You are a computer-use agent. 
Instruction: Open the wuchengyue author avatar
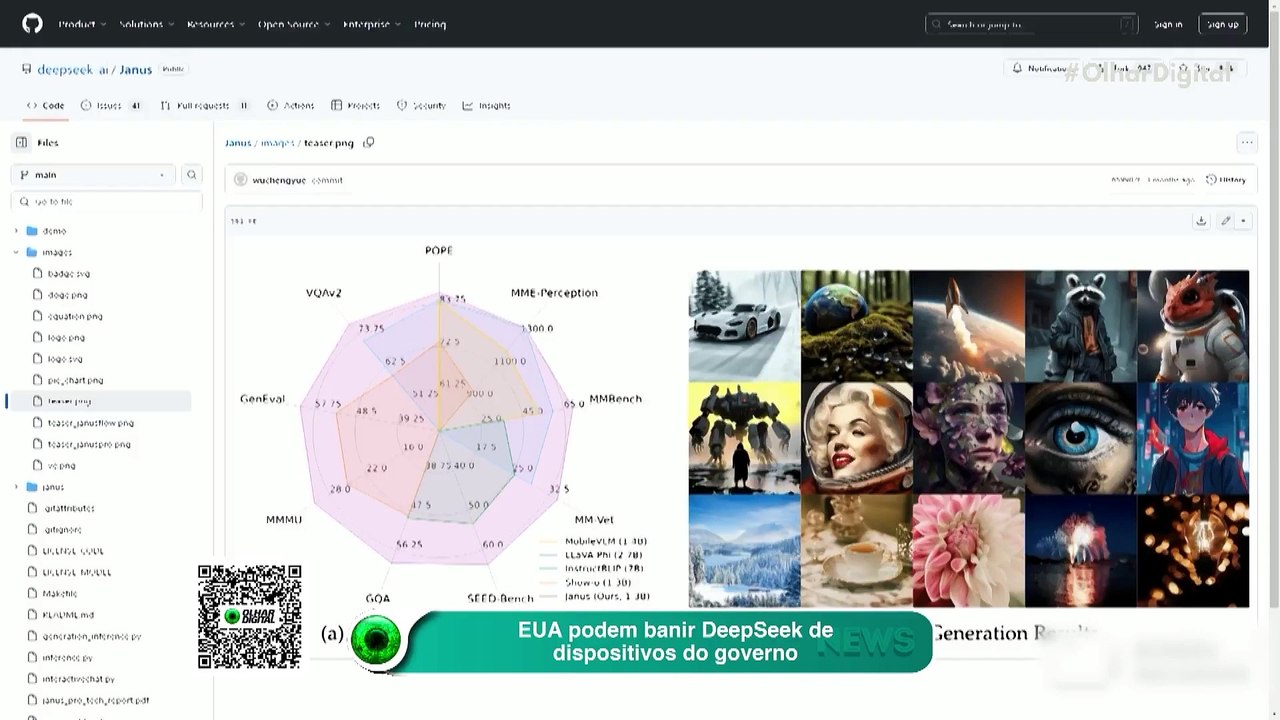240,180
